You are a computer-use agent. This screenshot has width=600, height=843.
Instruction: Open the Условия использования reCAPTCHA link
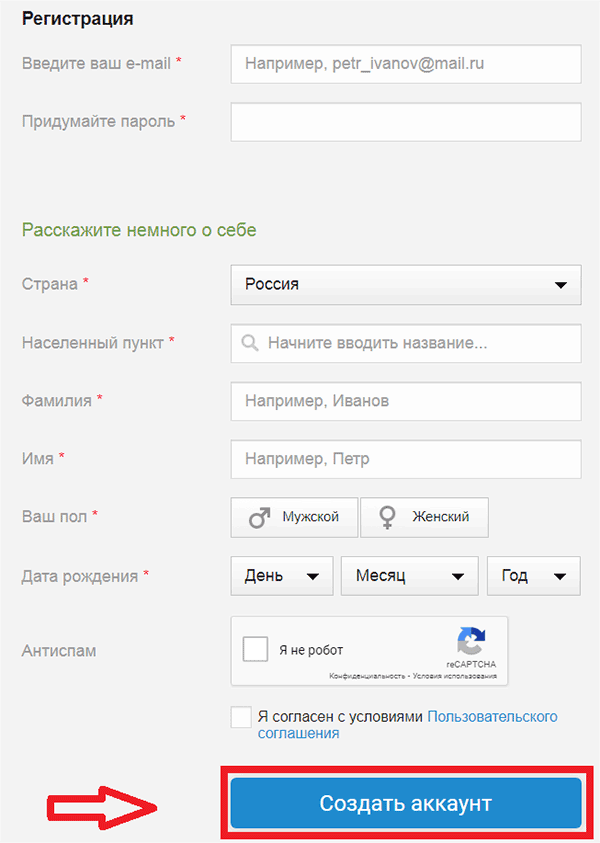coord(455,676)
